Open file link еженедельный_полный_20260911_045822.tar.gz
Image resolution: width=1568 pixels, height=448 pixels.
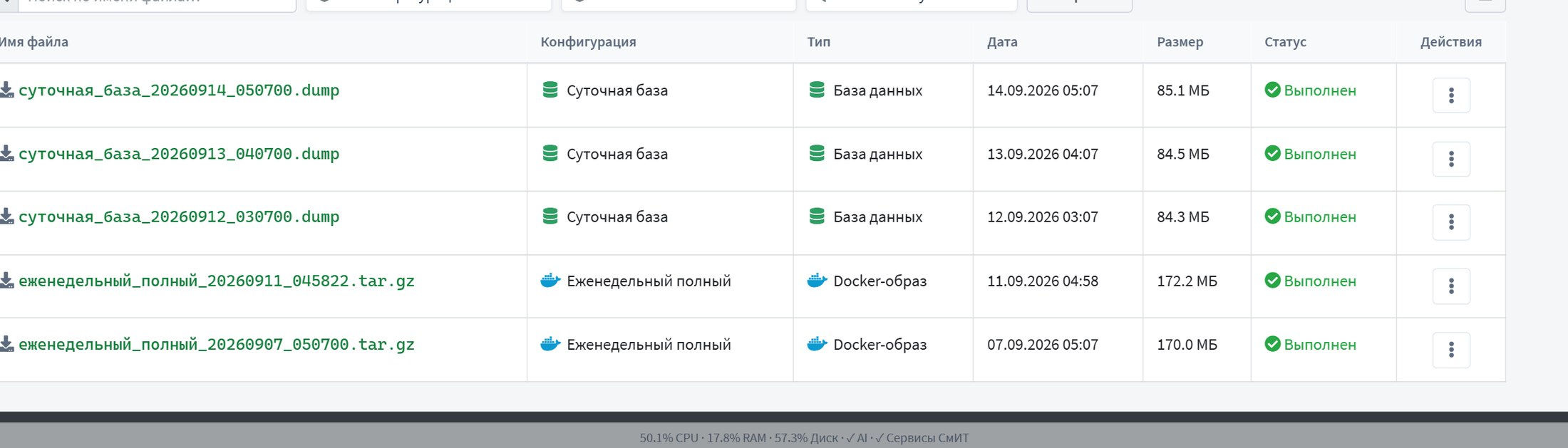pos(217,281)
